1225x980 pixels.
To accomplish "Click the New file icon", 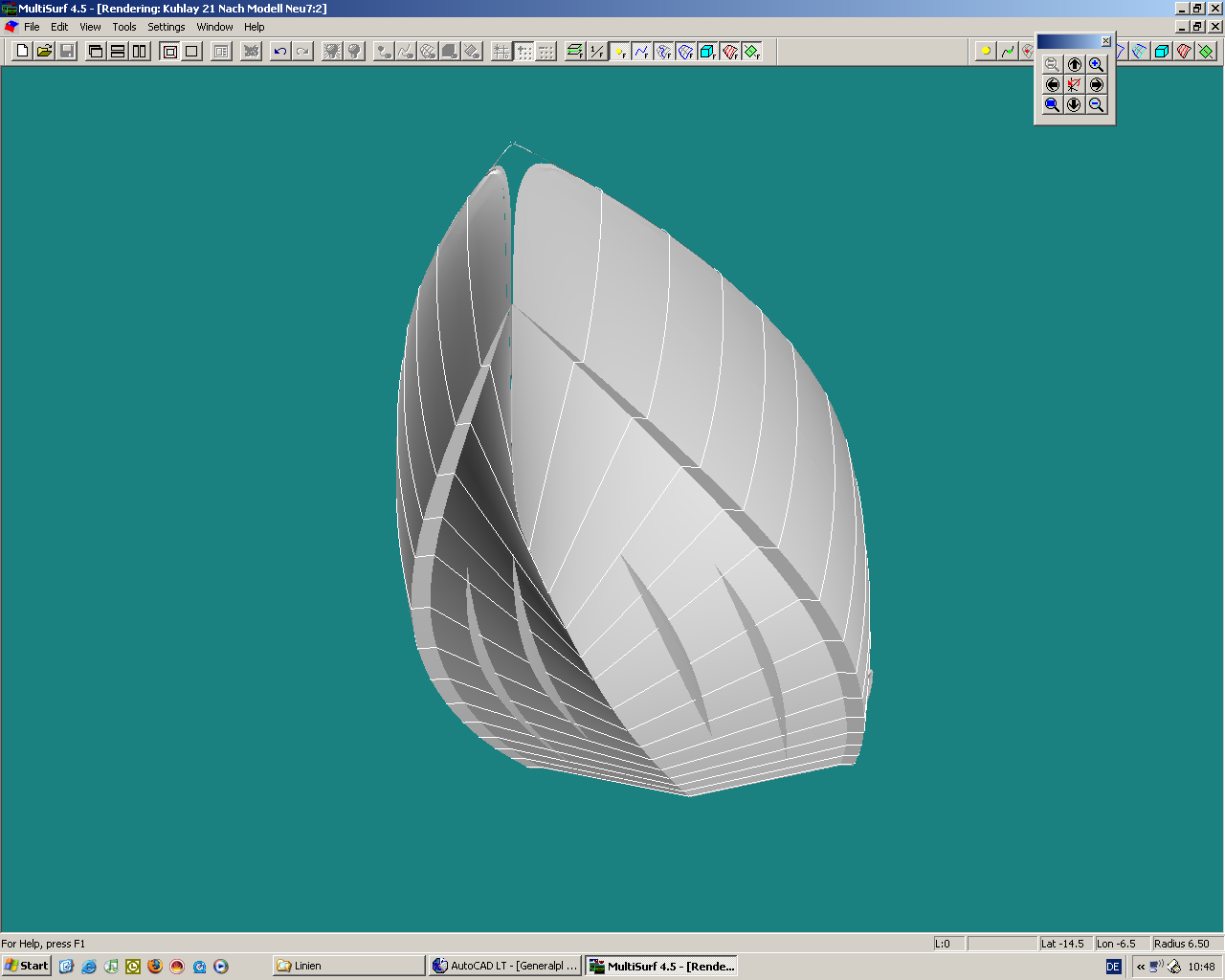I will tap(22, 51).
